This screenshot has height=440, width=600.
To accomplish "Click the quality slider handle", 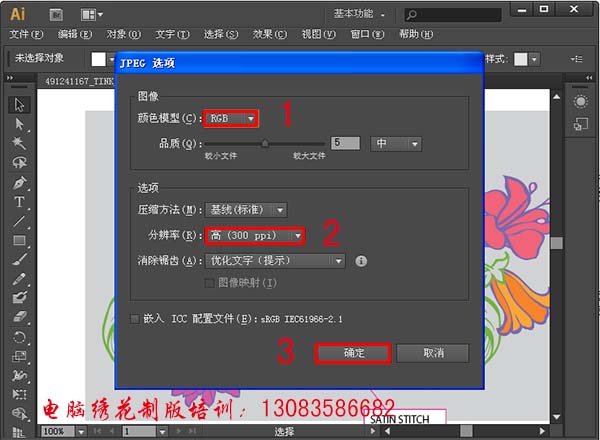I will coord(265,144).
